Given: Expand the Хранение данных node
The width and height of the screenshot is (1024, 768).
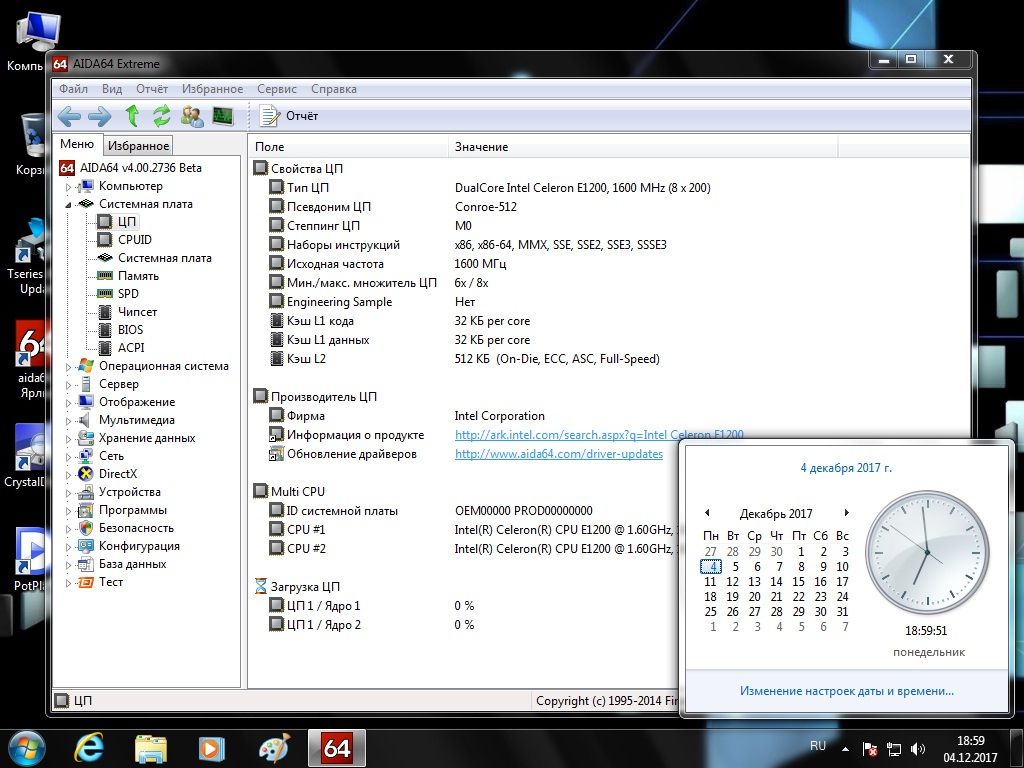Looking at the screenshot, I should (x=68, y=438).
